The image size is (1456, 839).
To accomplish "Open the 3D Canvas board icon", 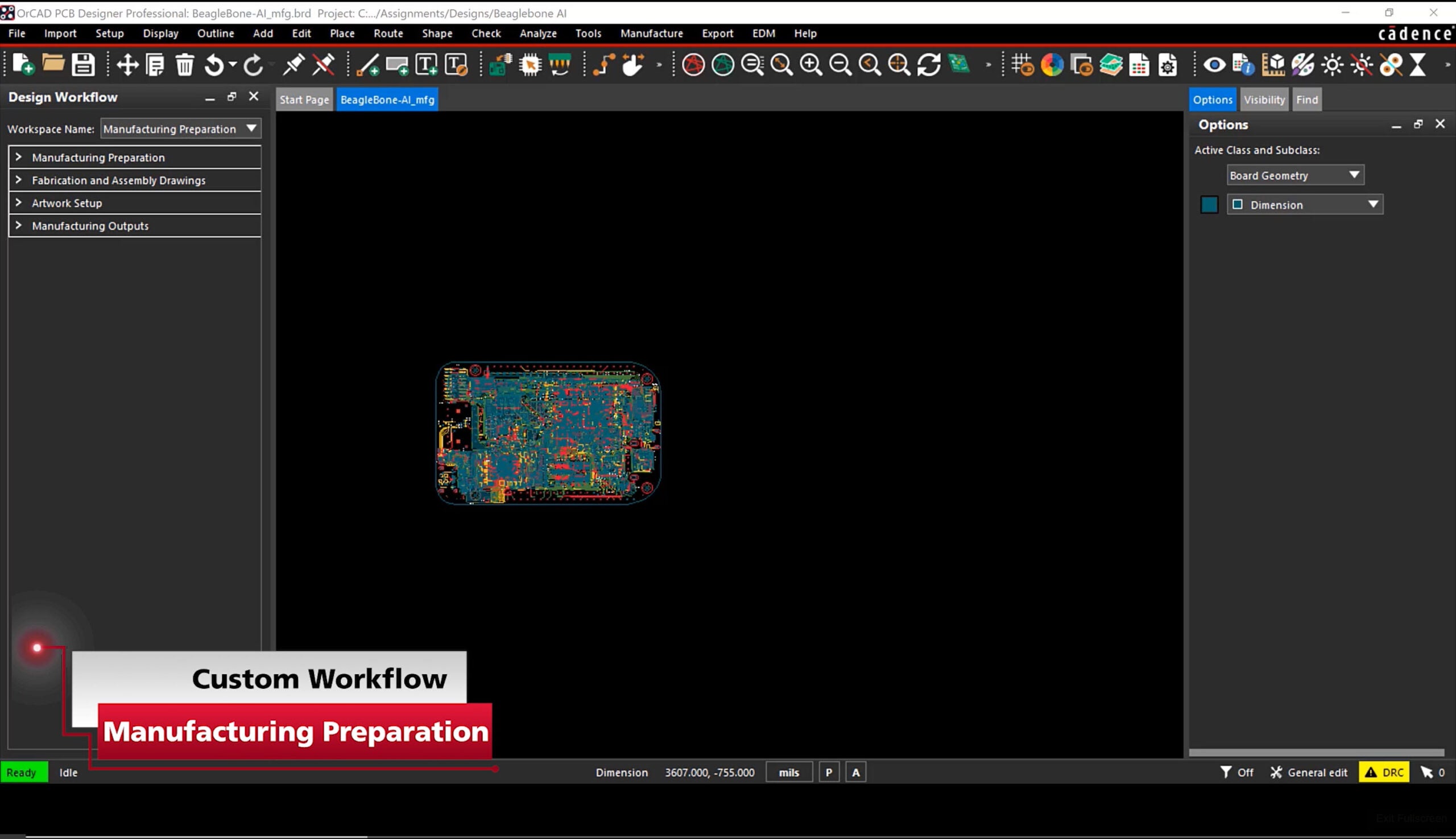I will click(959, 64).
